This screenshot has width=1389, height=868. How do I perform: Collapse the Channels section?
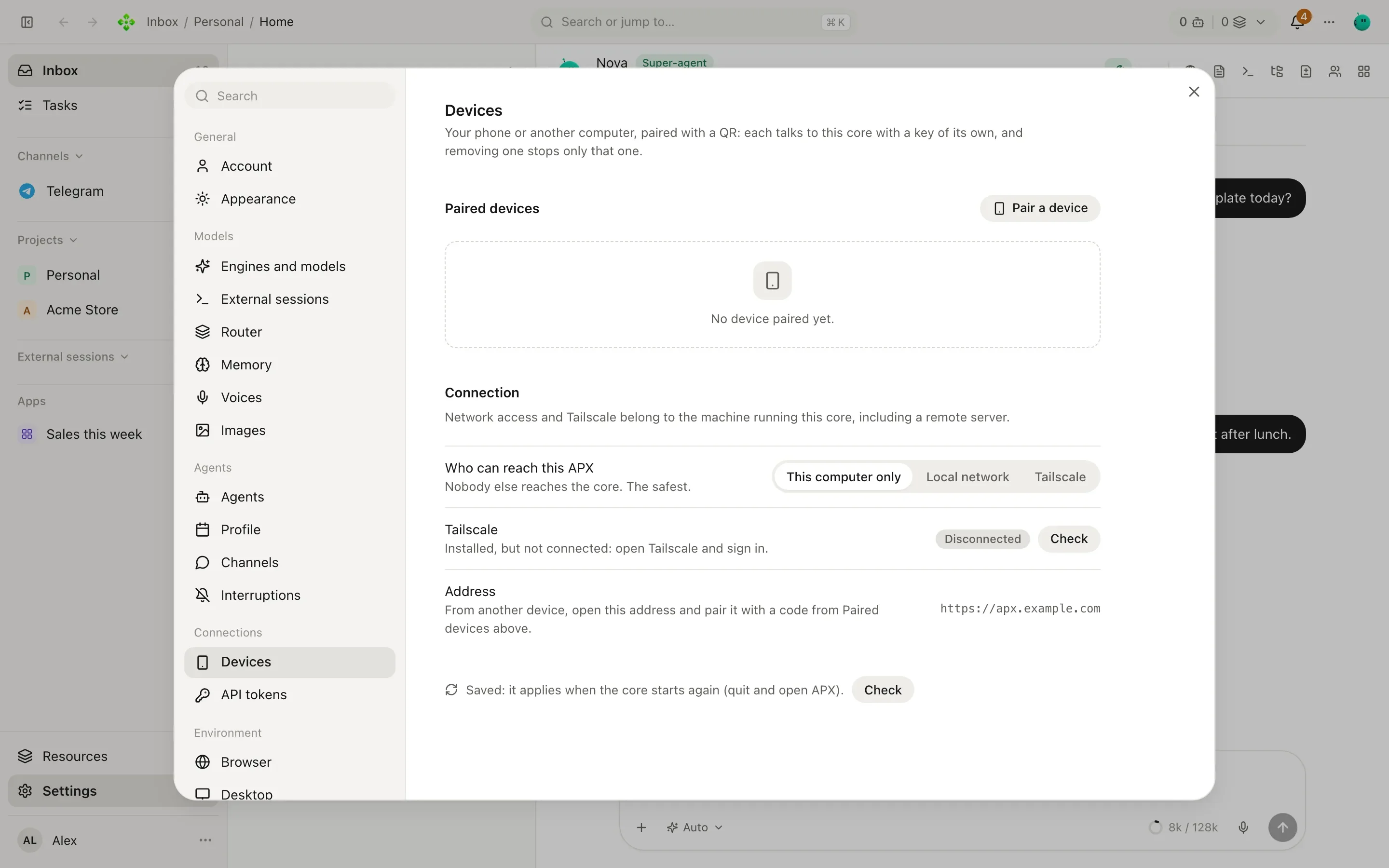(x=50, y=156)
